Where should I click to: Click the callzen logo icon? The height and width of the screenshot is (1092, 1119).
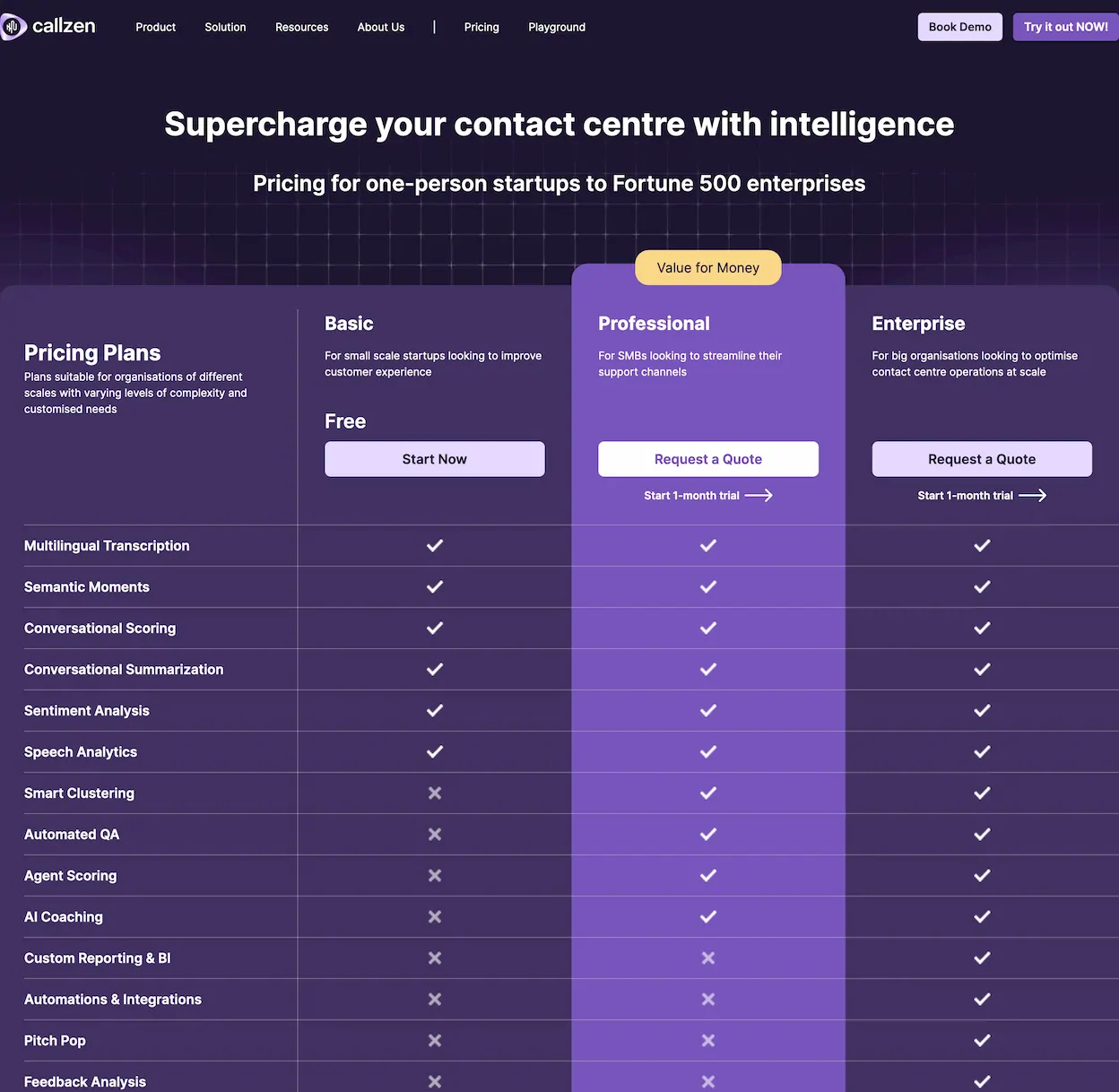[14, 26]
